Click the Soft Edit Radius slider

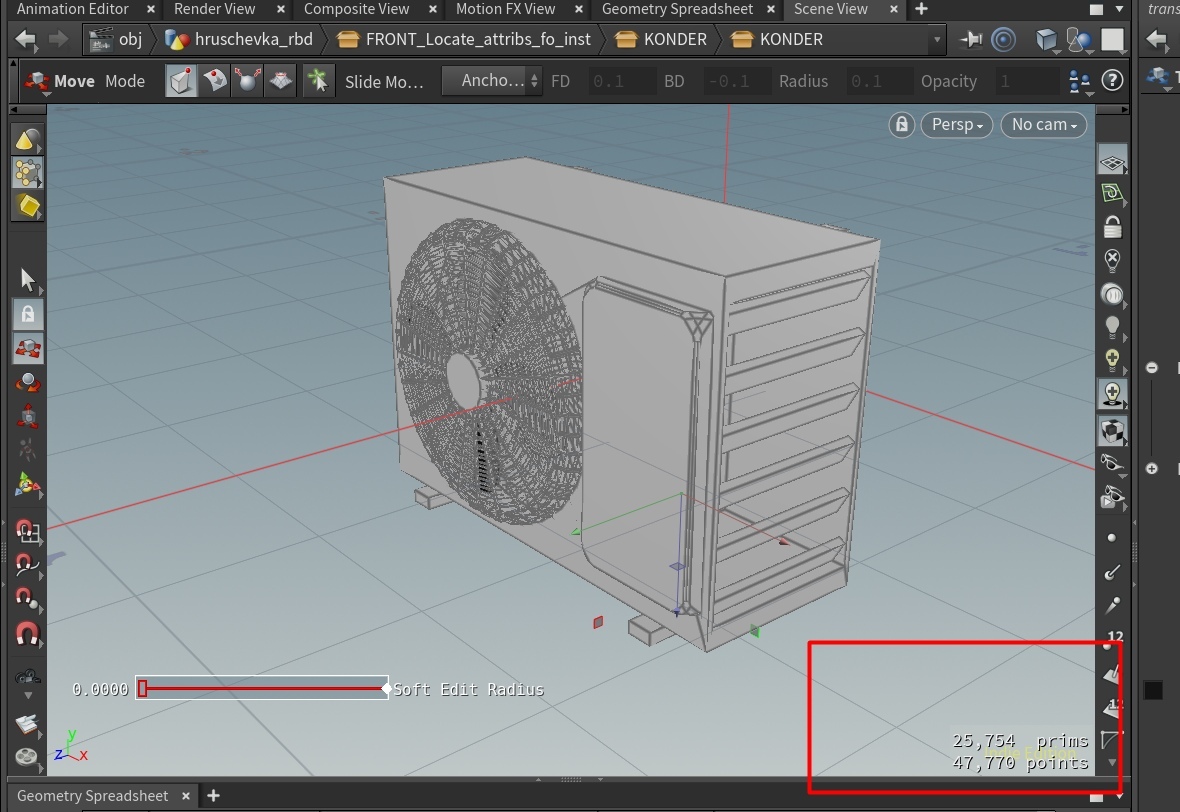coord(263,688)
